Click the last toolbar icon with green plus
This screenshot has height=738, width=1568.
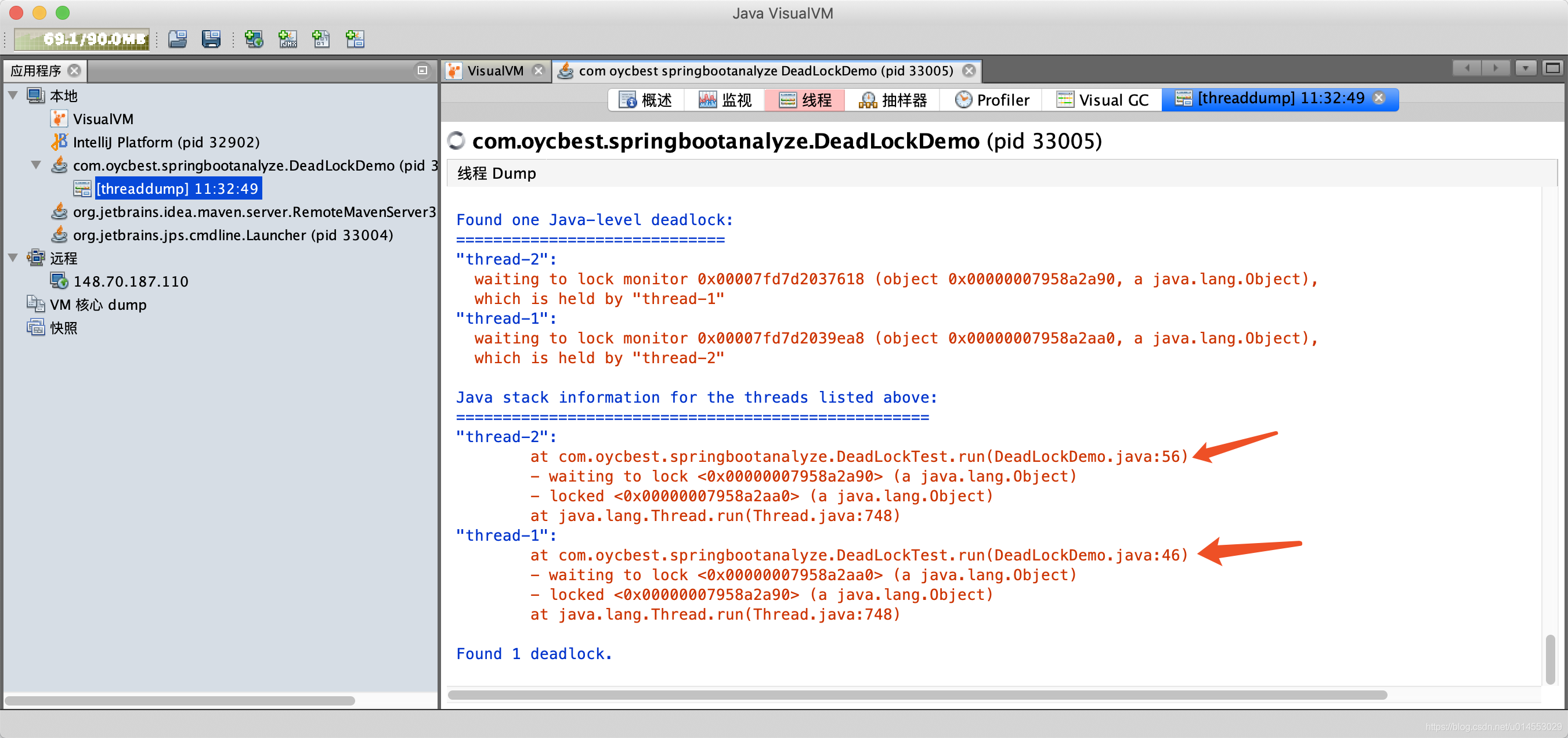click(355, 39)
